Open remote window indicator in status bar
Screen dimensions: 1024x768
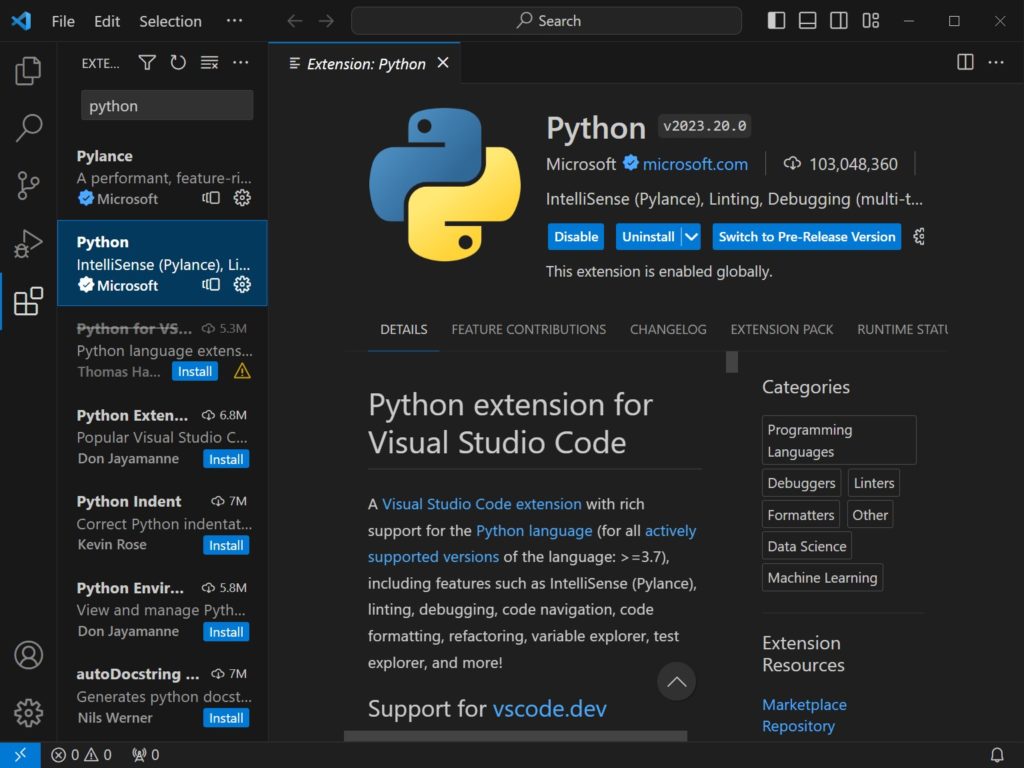click(20, 755)
